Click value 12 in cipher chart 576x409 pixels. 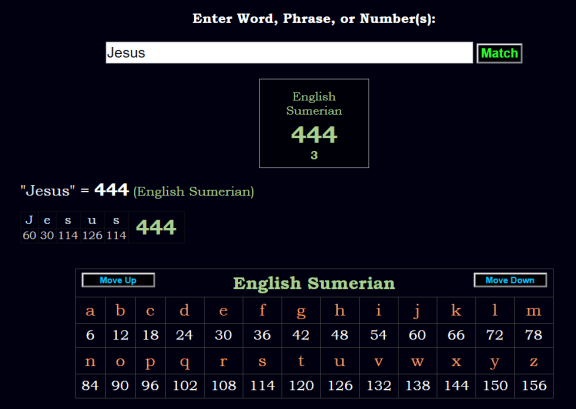coord(120,335)
